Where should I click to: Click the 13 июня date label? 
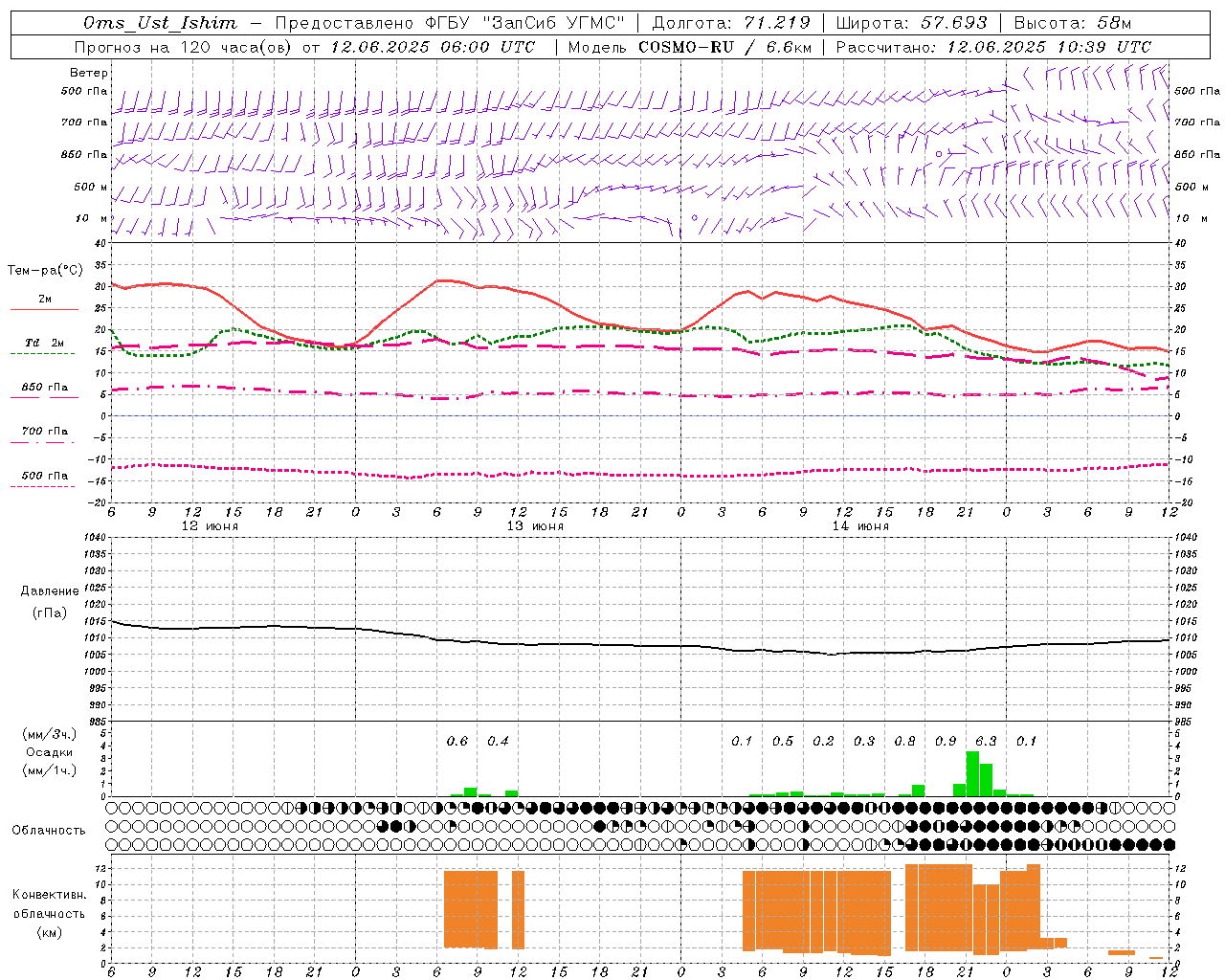point(535,526)
